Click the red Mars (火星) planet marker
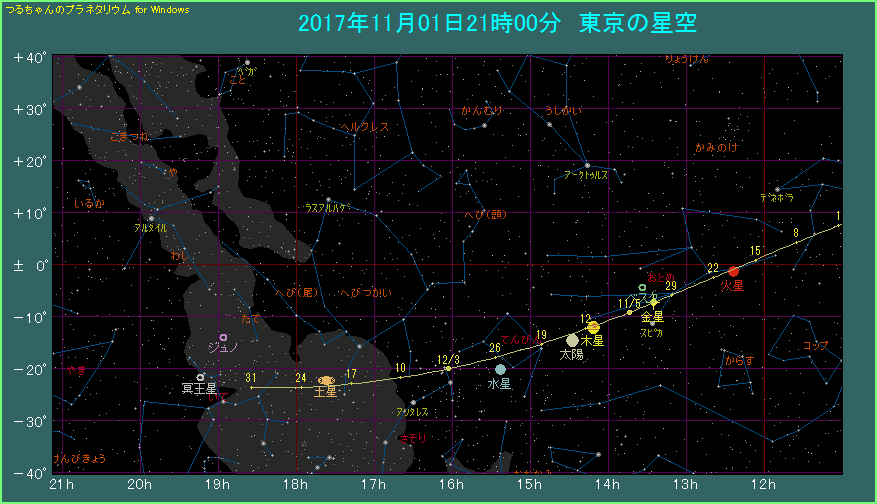This screenshot has width=877, height=504. [733, 271]
